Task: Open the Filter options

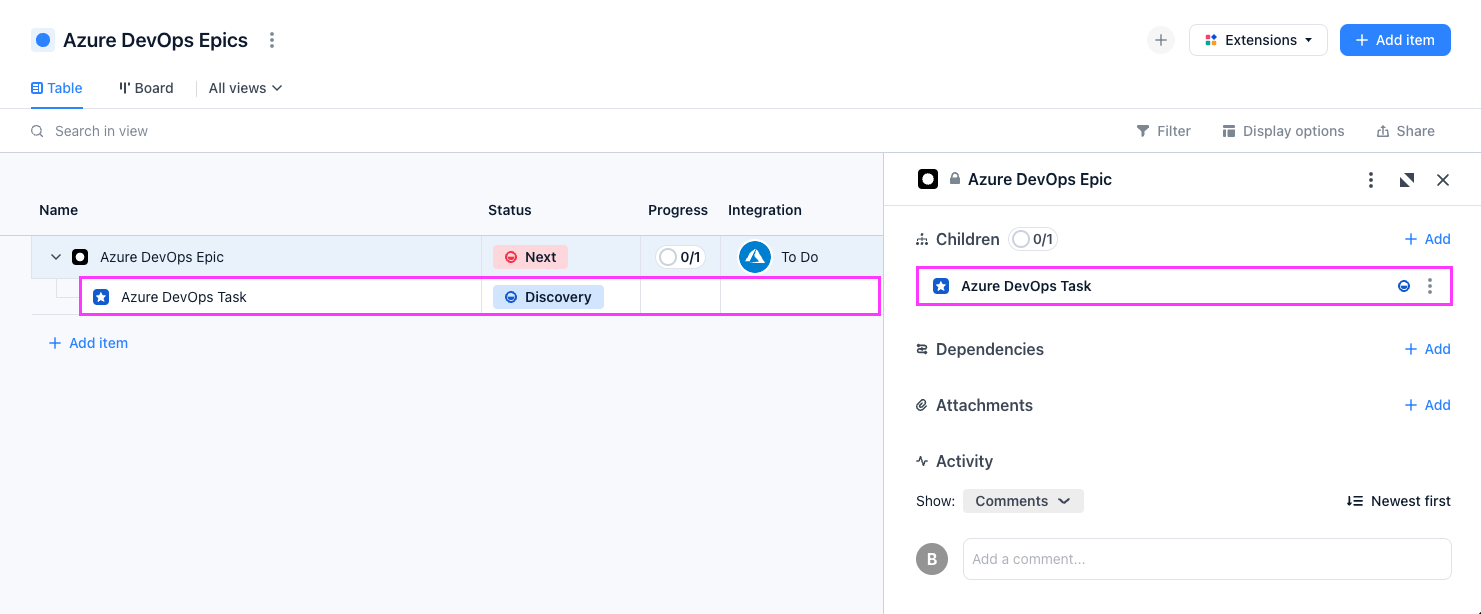Action: (x=1163, y=131)
